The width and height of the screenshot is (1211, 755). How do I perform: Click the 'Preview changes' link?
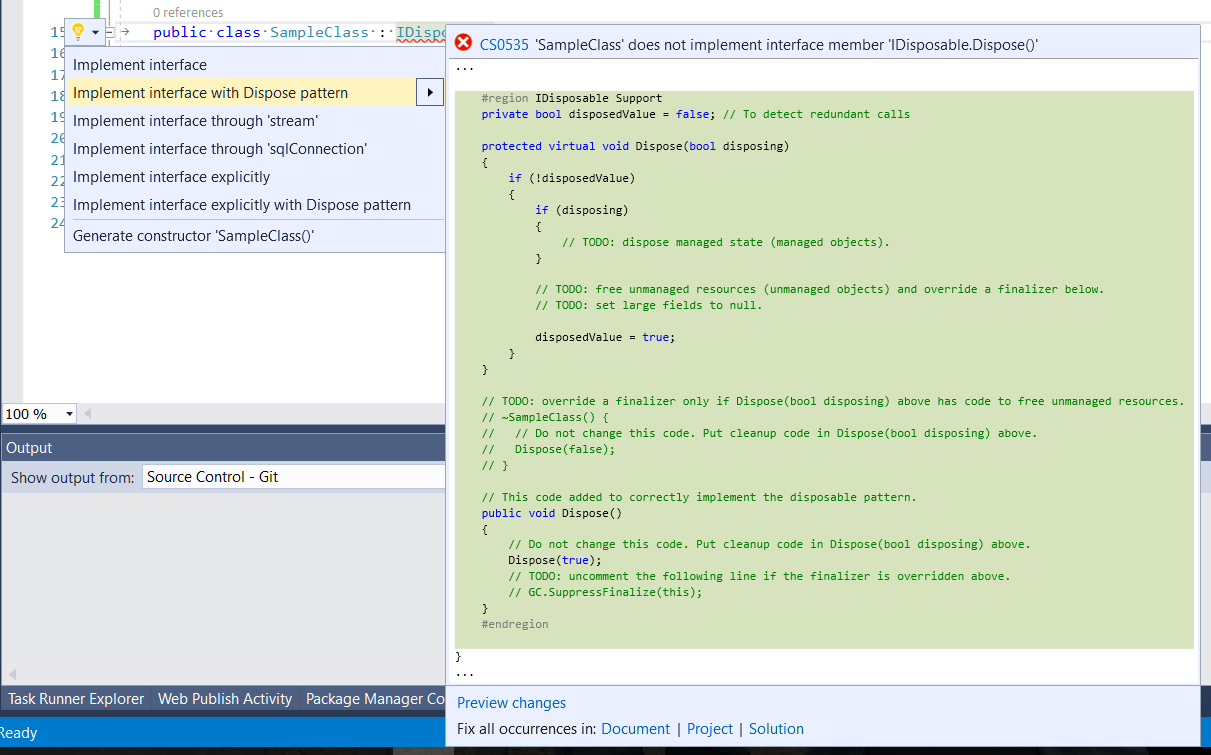pyautogui.click(x=511, y=702)
